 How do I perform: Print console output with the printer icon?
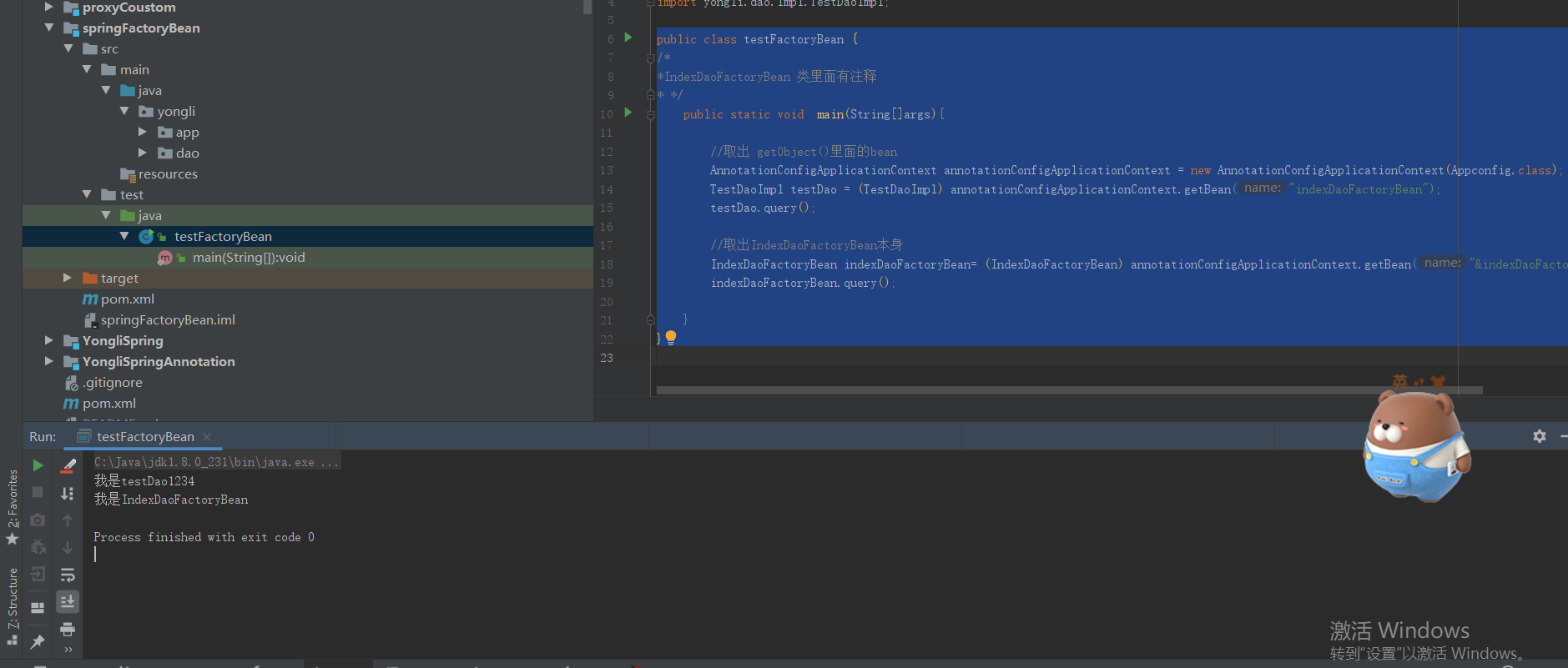68,629
